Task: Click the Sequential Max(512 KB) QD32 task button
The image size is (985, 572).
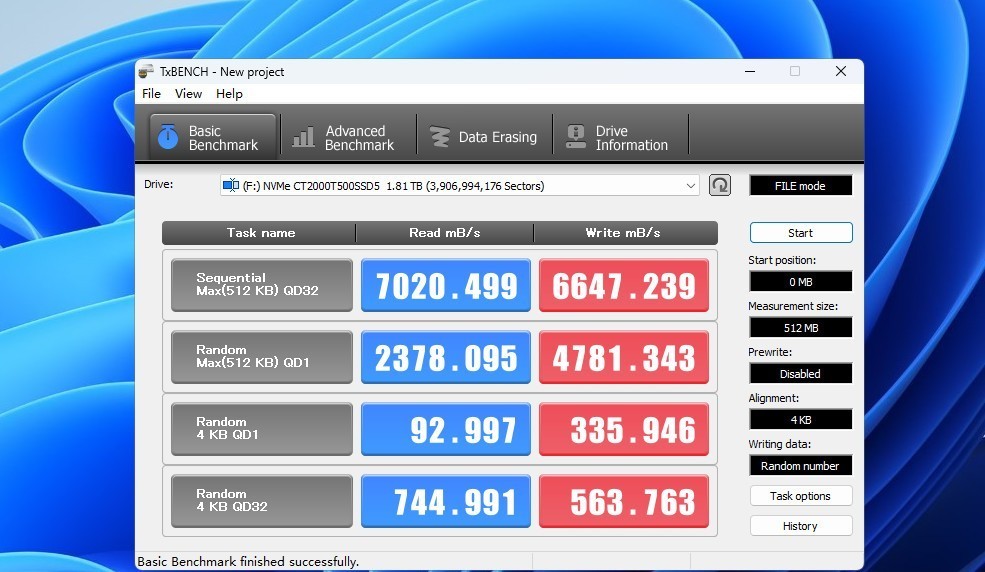Action: pyautogui.click(x=261, y=284)
